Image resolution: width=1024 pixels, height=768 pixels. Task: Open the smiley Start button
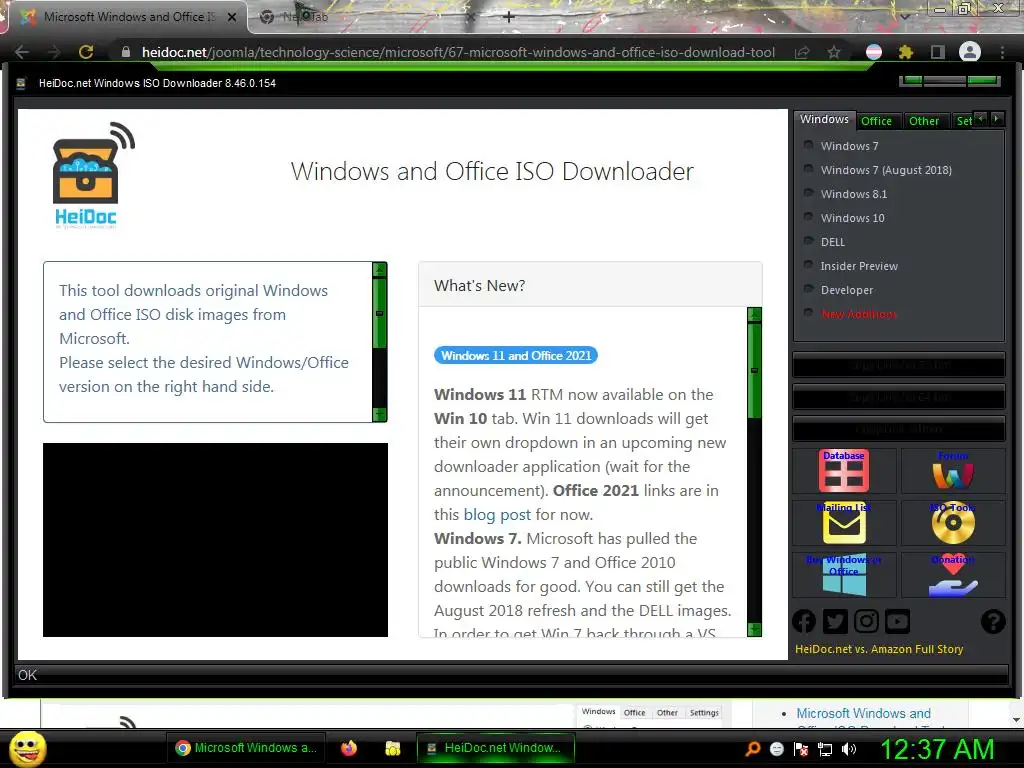tap(27, 748)
